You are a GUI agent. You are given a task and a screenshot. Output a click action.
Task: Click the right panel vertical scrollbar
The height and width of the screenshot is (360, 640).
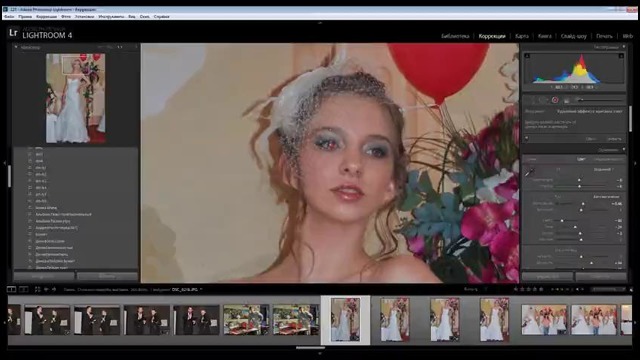pos(631,118)
